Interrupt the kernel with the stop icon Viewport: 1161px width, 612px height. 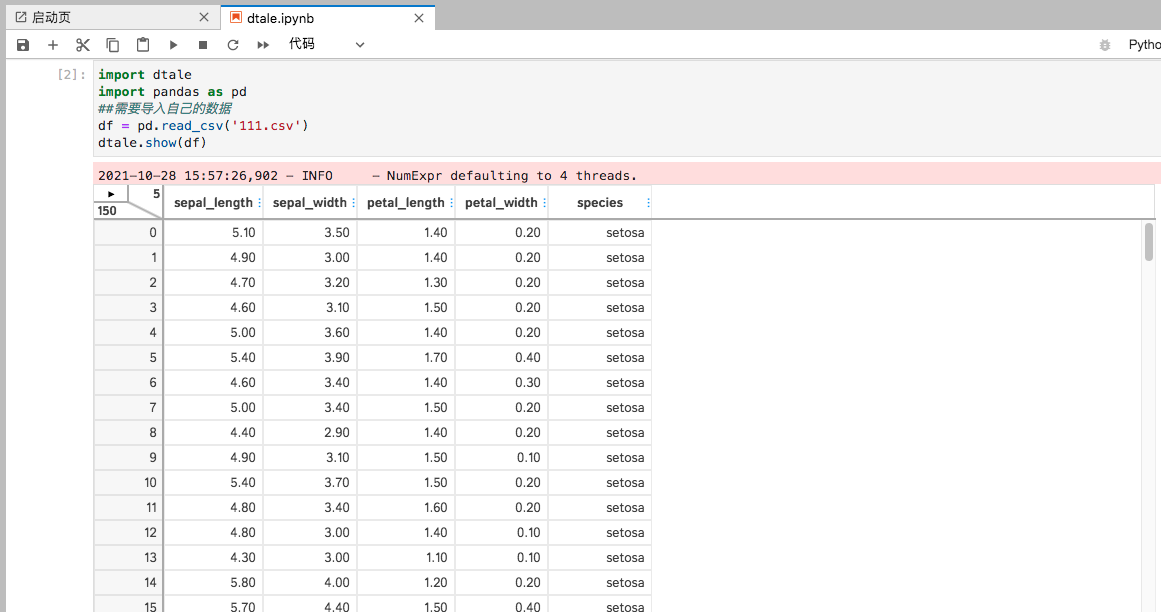[201, 44]
